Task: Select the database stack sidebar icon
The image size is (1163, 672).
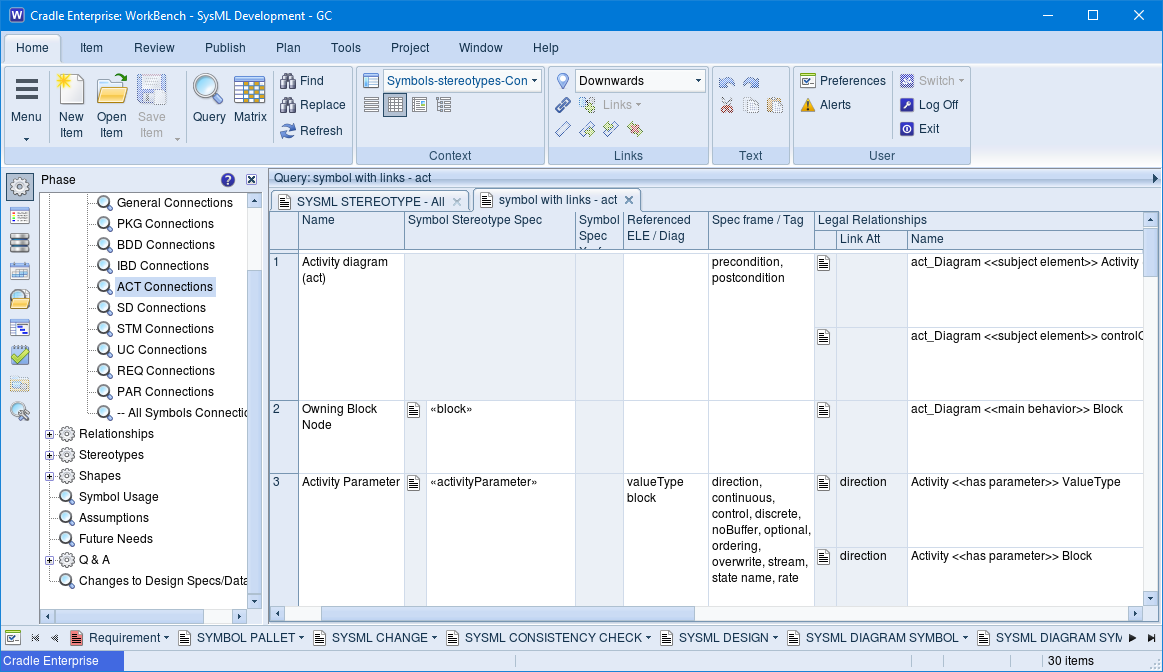Action: [20, 243]
